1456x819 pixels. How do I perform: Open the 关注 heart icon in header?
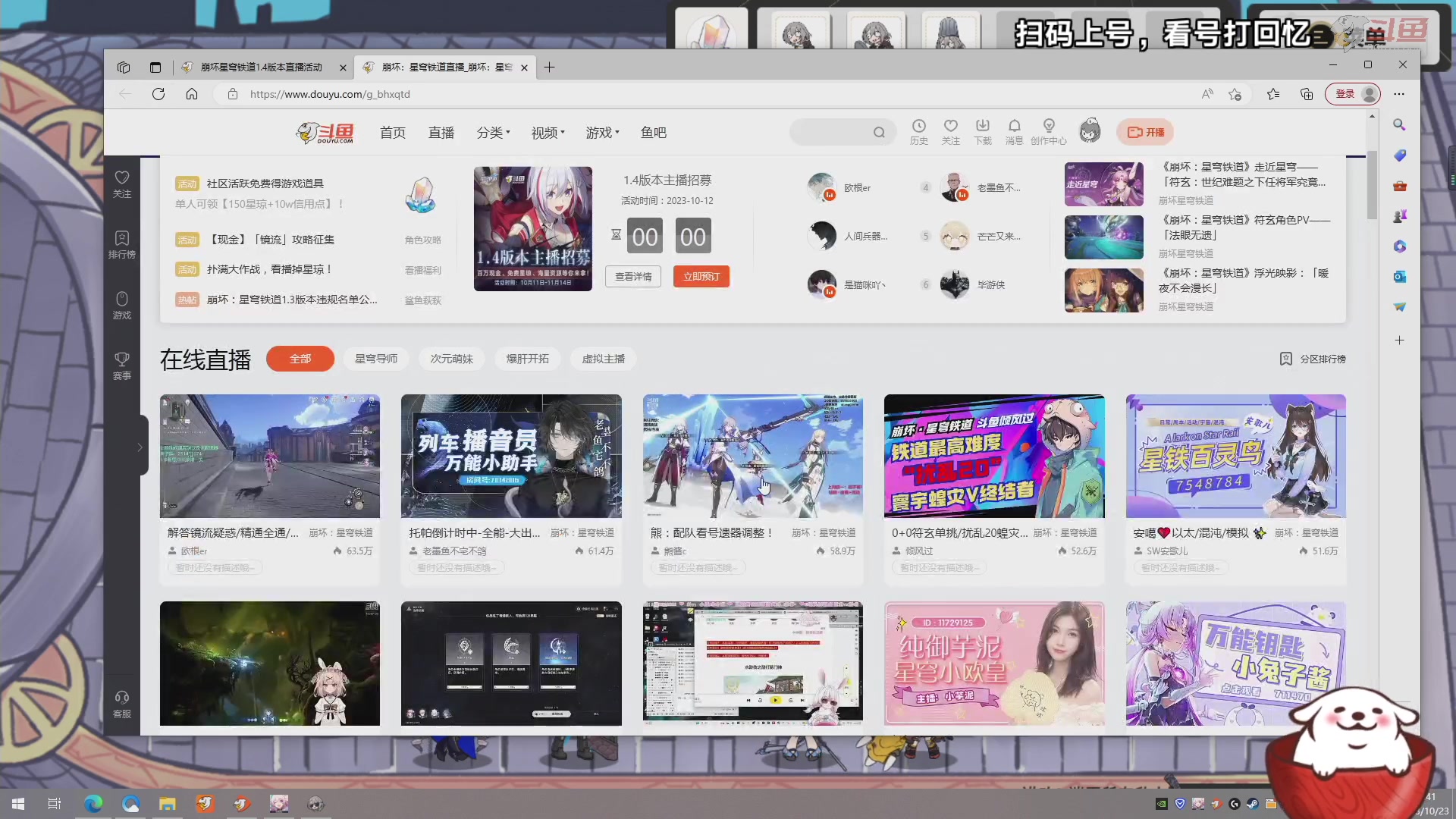click(x=950, y=131)
